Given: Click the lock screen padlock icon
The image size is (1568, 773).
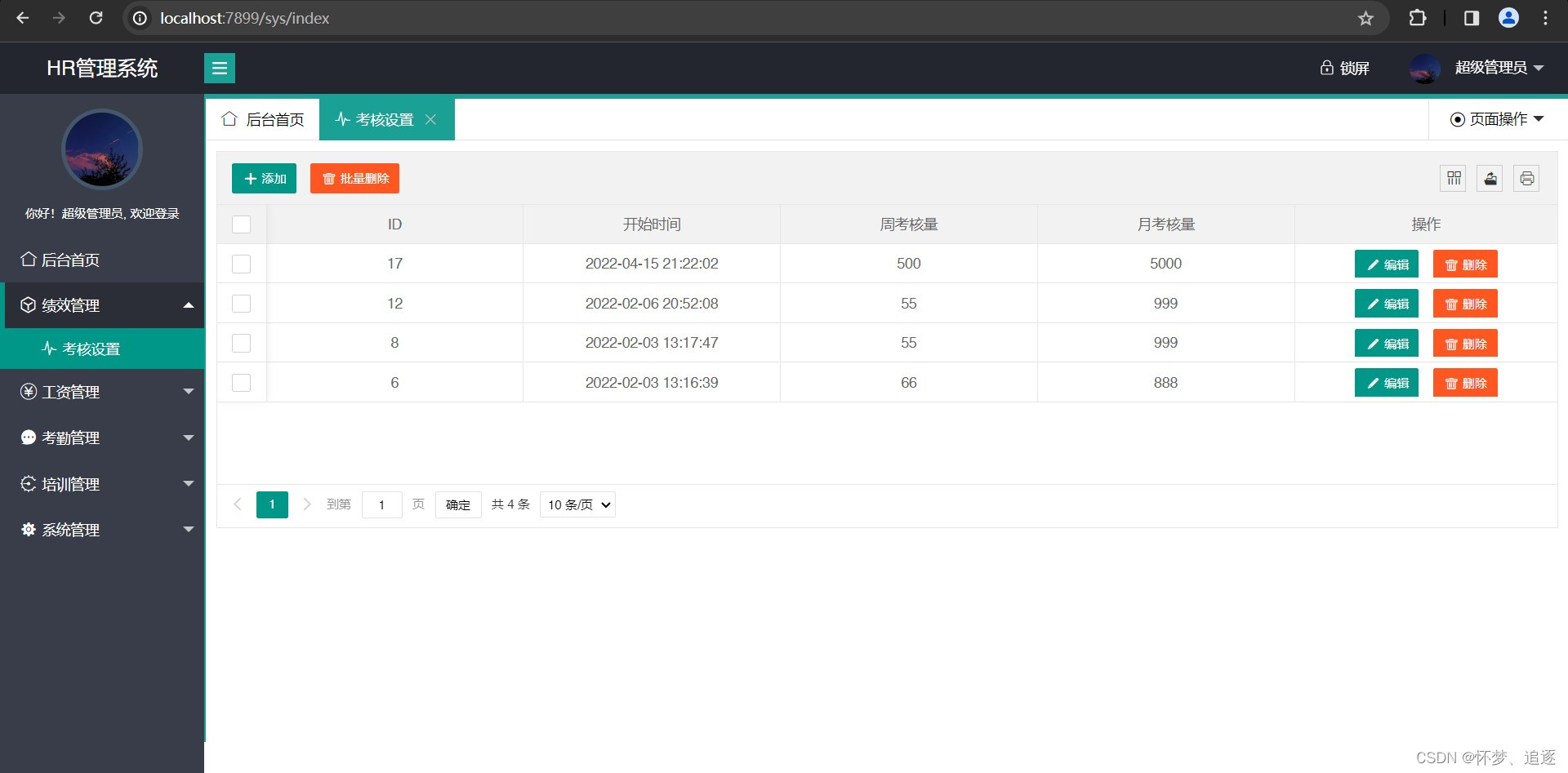Looking at the screenshot, I should pyautogui.click(x=1327, y=68).
